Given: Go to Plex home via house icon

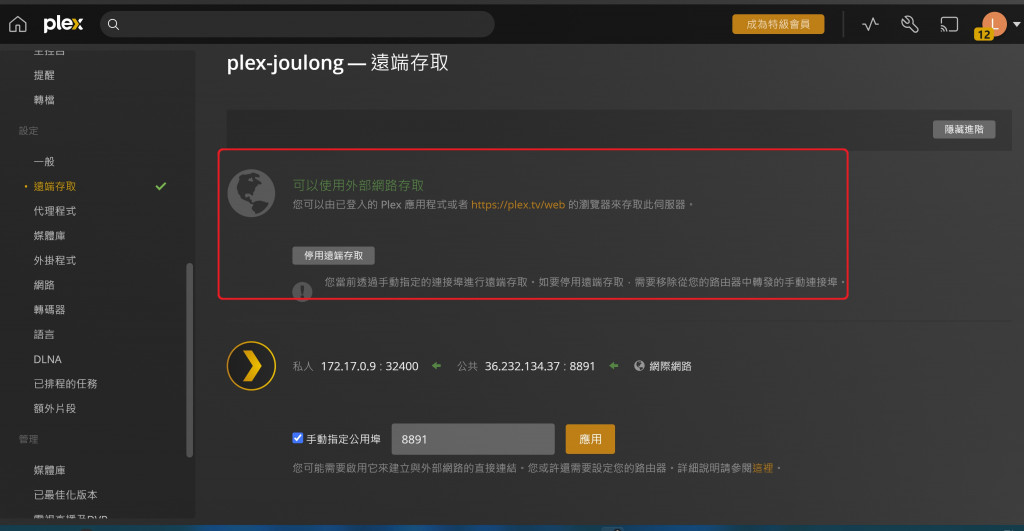Looking at the screenshot, I should (18, 24).
